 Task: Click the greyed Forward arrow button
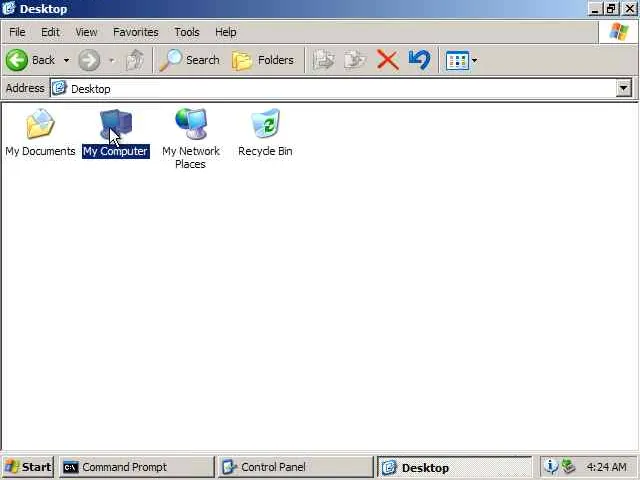coord(89,60)
